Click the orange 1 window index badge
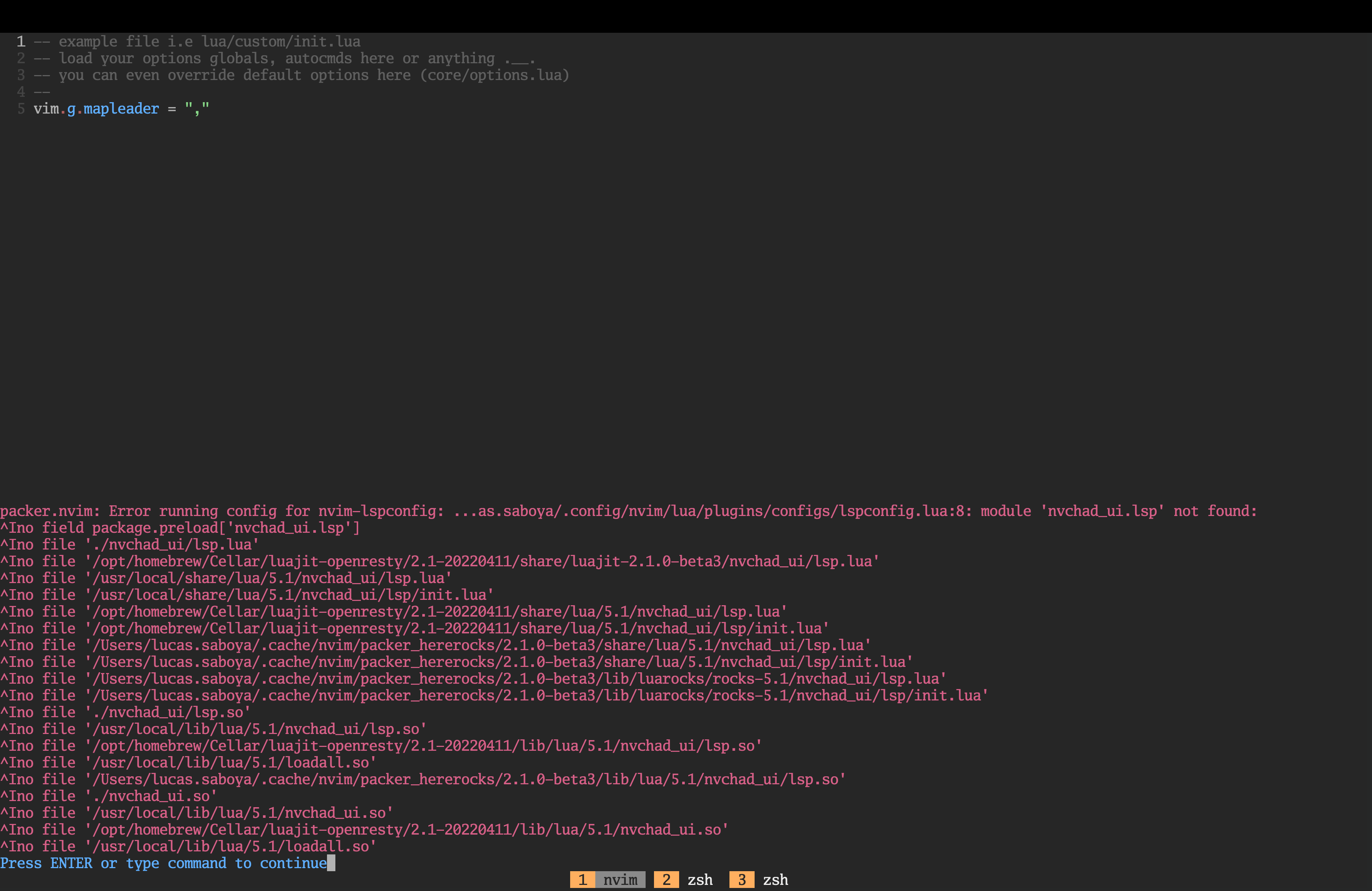The width and height of the screenshot is (1372, 891). [x=583, y=880]
